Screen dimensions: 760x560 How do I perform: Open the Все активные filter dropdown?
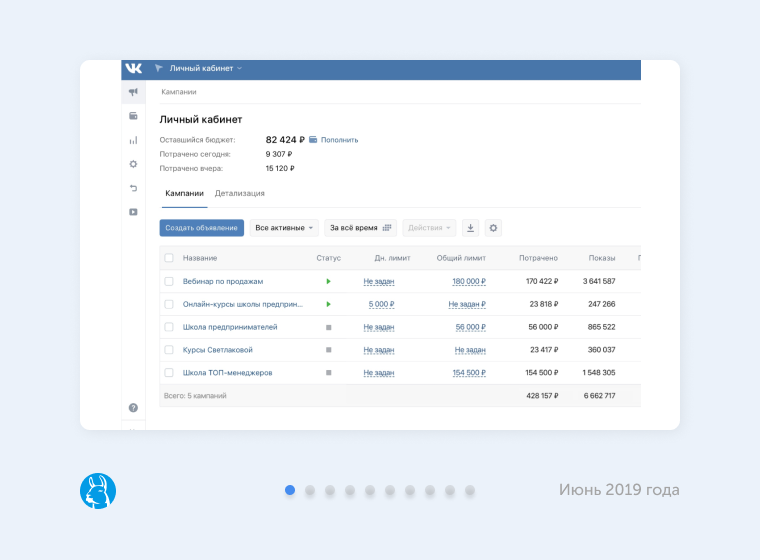tap(284, 228)
